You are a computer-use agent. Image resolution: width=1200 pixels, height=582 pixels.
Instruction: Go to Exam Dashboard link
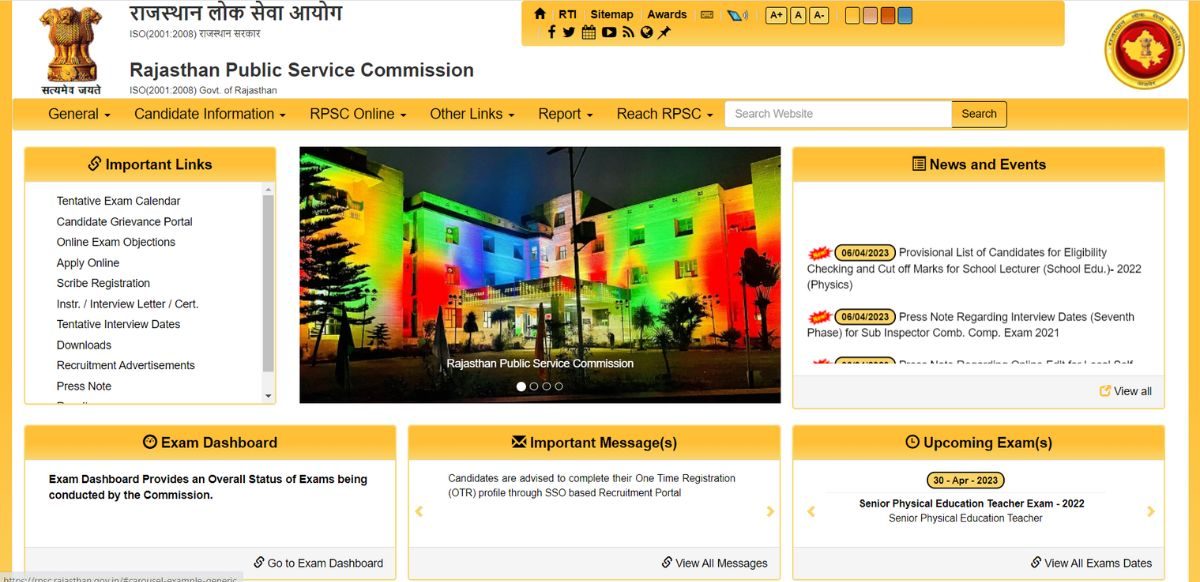pos(318,563)
